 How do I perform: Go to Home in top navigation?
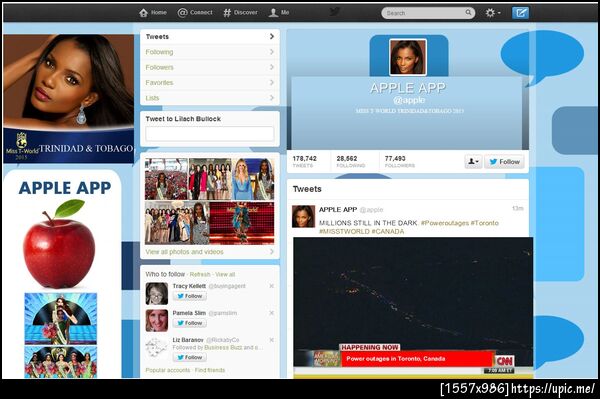click(x=153, y=13)
